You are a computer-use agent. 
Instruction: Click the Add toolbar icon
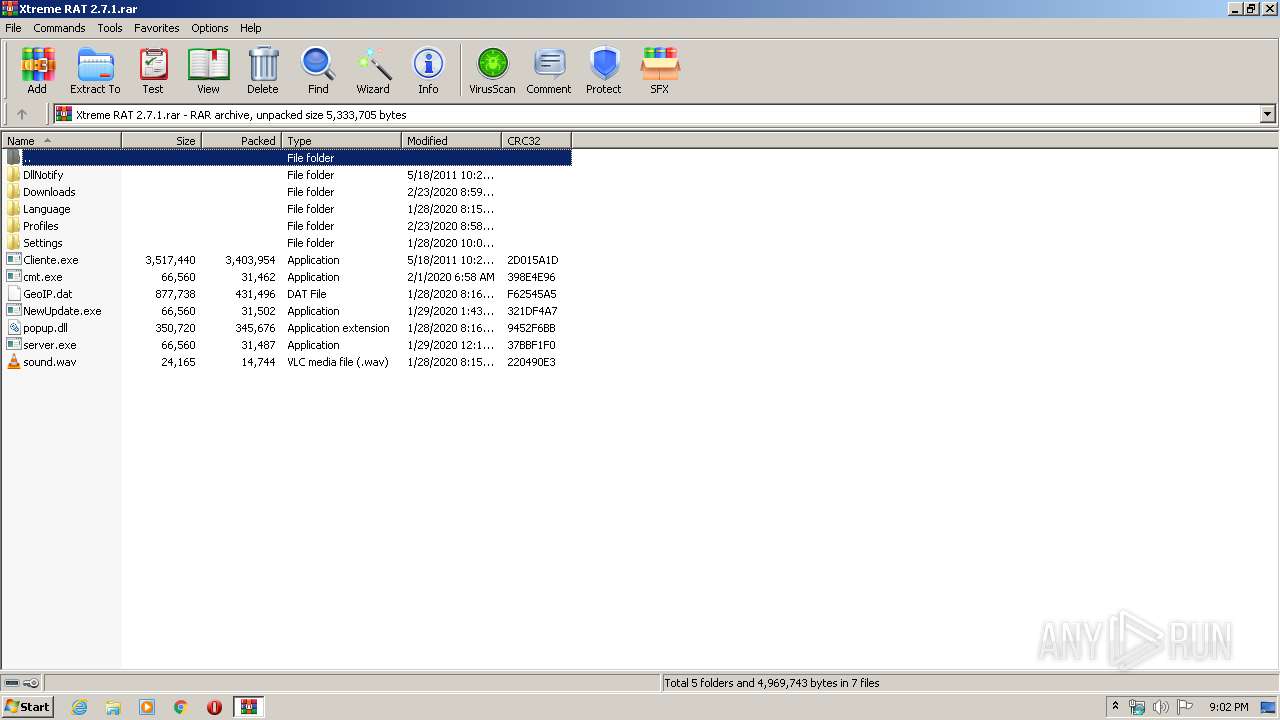pos(37,70)
